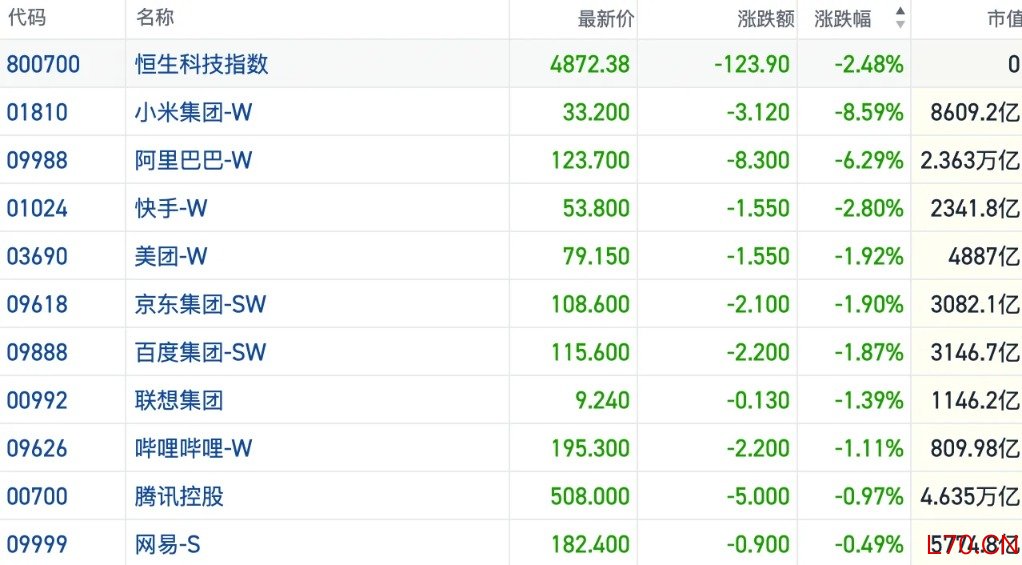This screenshot has height=565, width=1022.
Task: Open stock code 01810
Action: coord(37,112)
